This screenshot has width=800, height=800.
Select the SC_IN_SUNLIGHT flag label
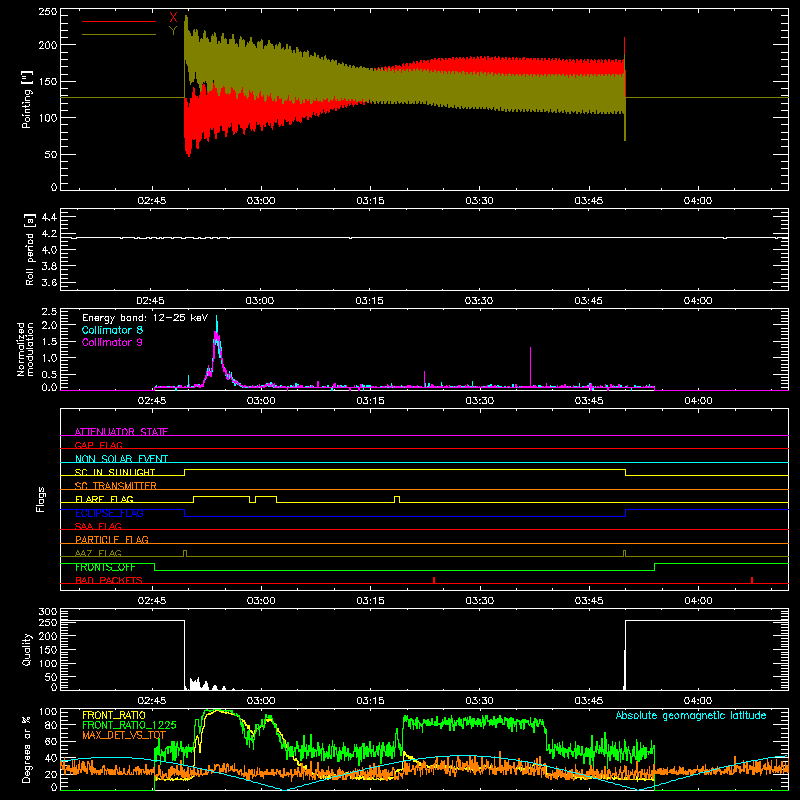pyautogui.click(x=115, y=472)
